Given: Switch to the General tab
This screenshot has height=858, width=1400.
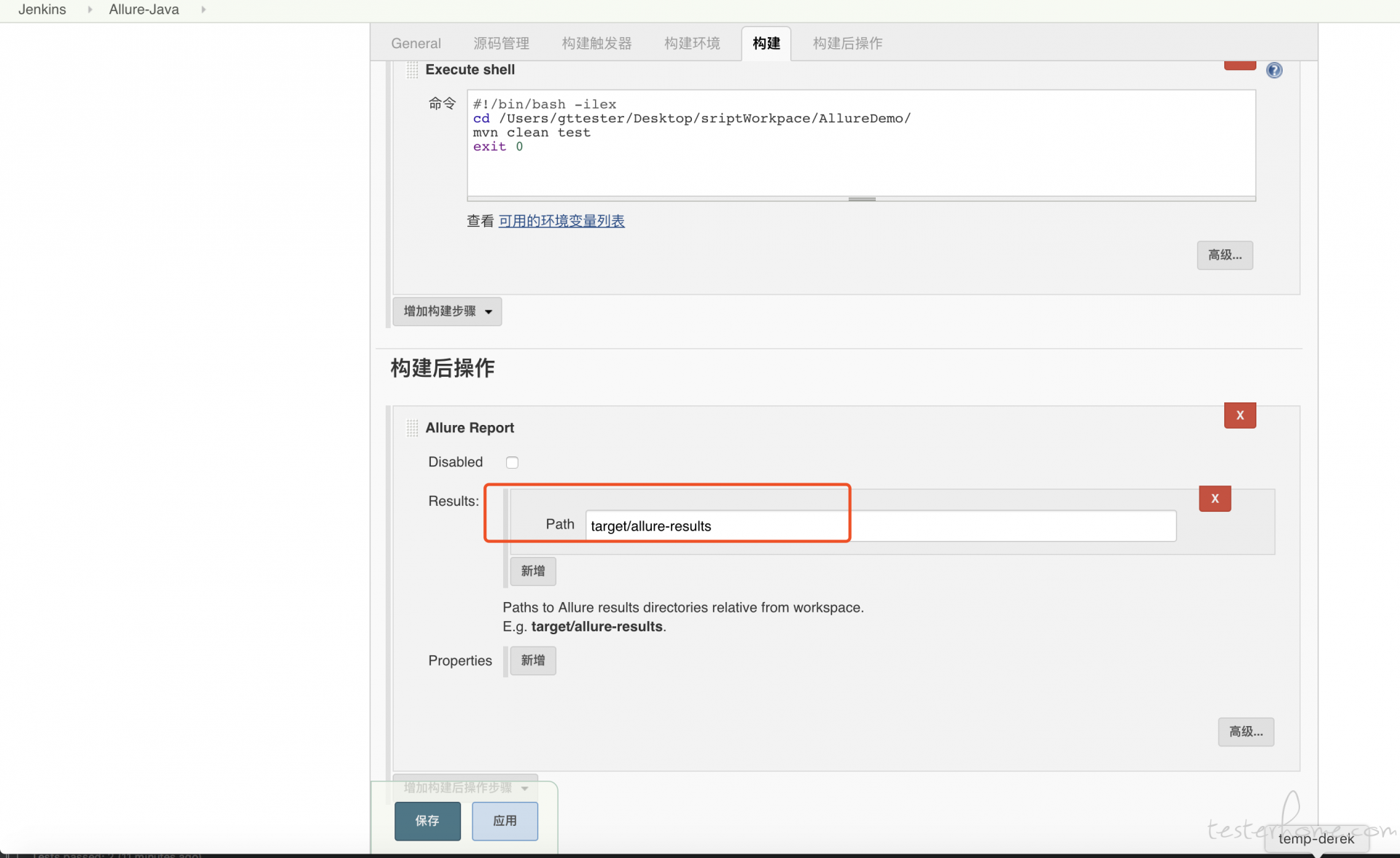Looking at the screenshot, I should [416, 44].
